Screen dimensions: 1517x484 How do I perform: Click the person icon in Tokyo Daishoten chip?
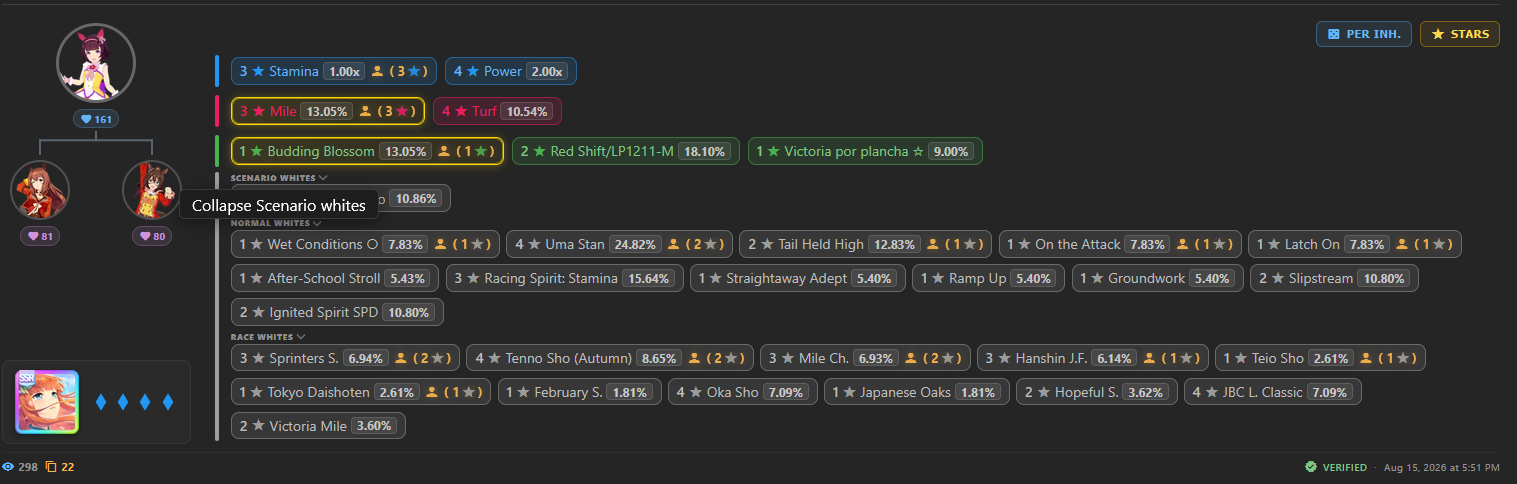coord(432,392)
